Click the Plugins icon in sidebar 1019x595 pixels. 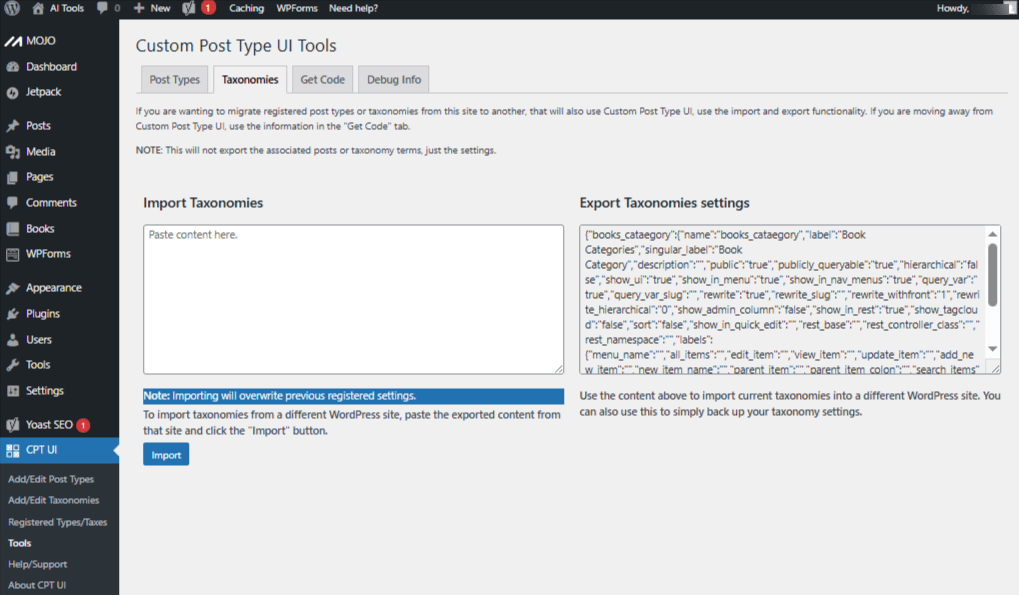[x=12, y=314]
